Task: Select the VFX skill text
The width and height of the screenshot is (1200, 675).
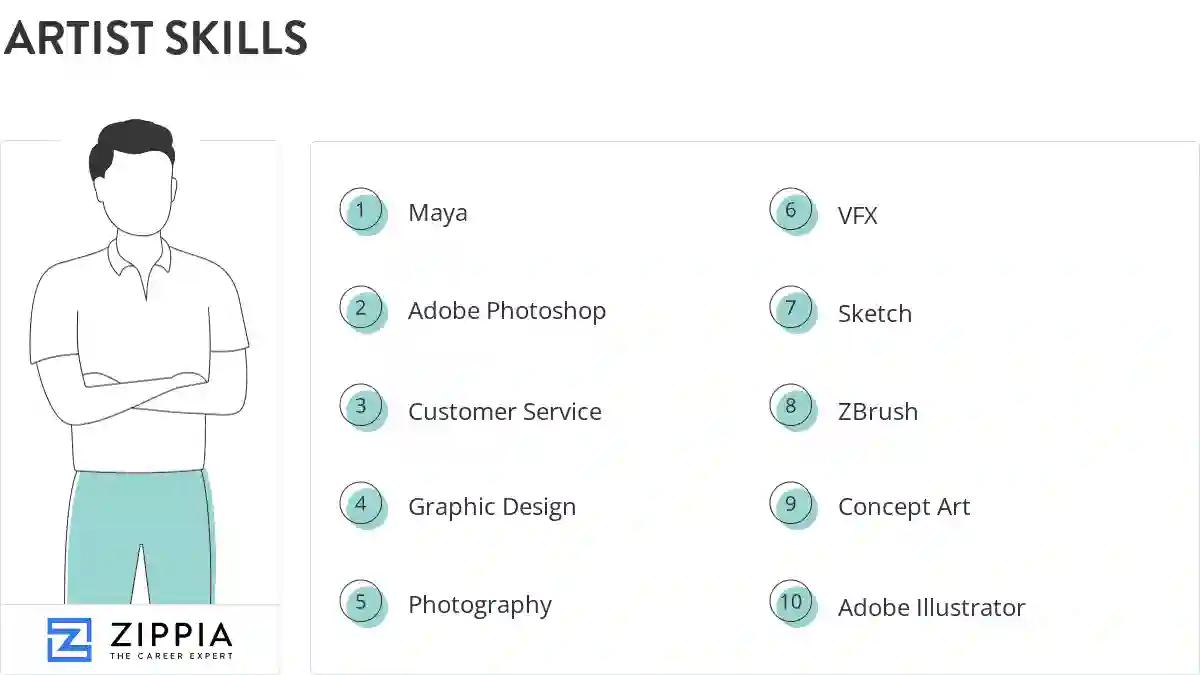Action: pyautogui.click(x=858, y=215)
